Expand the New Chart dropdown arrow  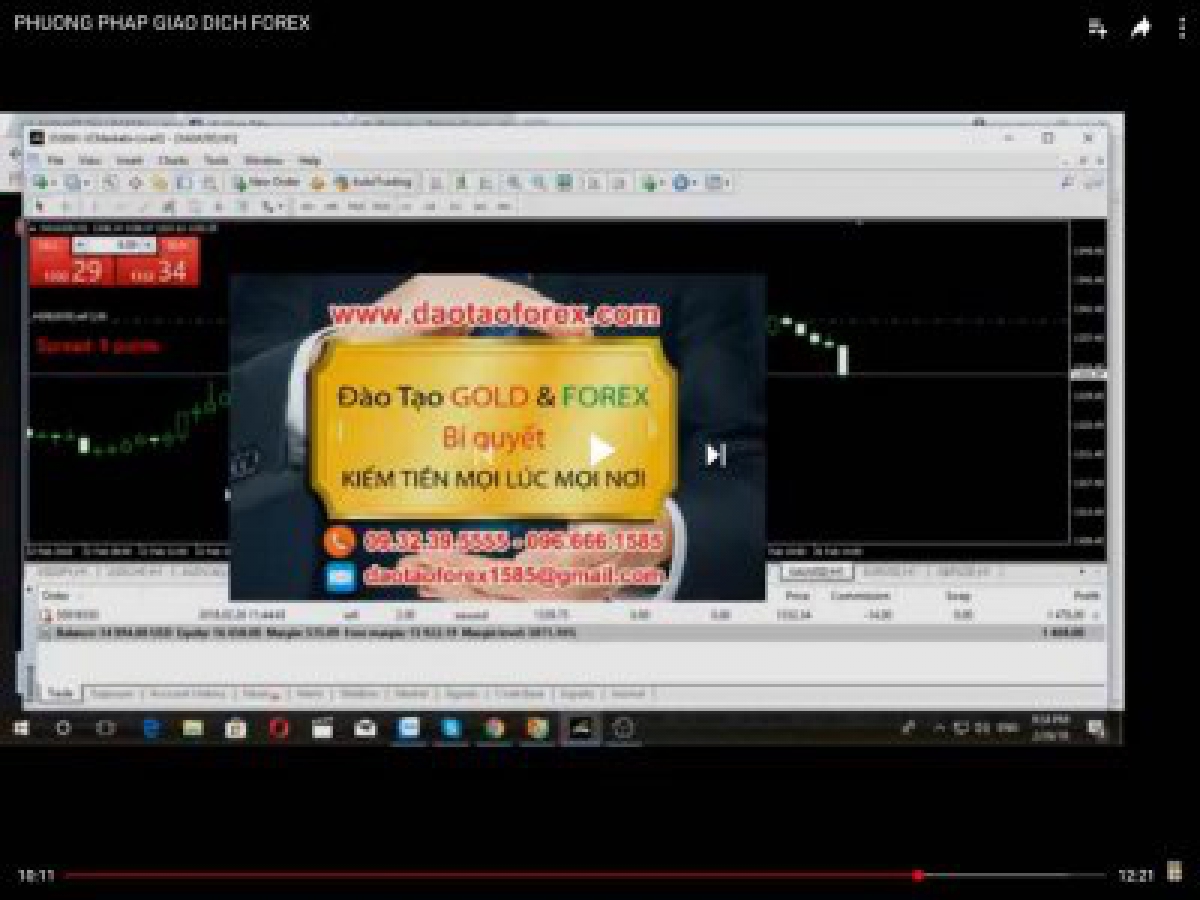pos(54,183)
